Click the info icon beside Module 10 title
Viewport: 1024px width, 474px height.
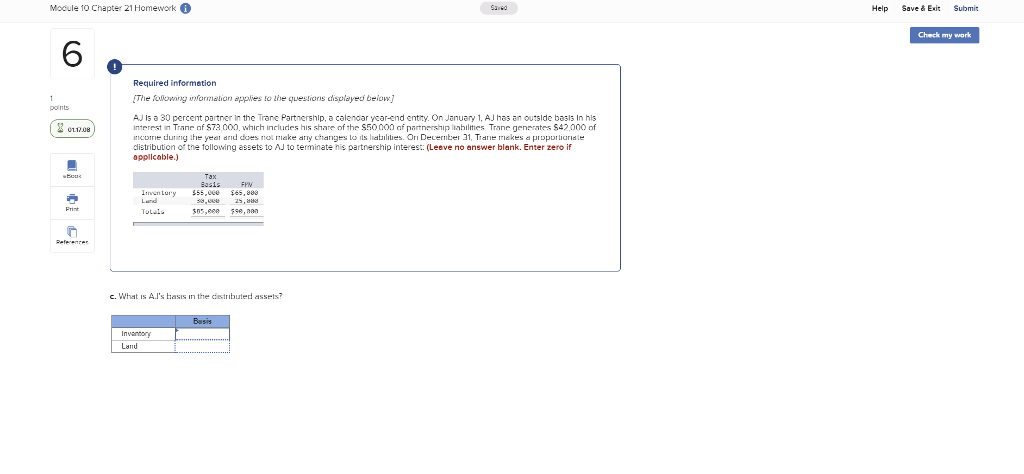click(x=185, y=8)
